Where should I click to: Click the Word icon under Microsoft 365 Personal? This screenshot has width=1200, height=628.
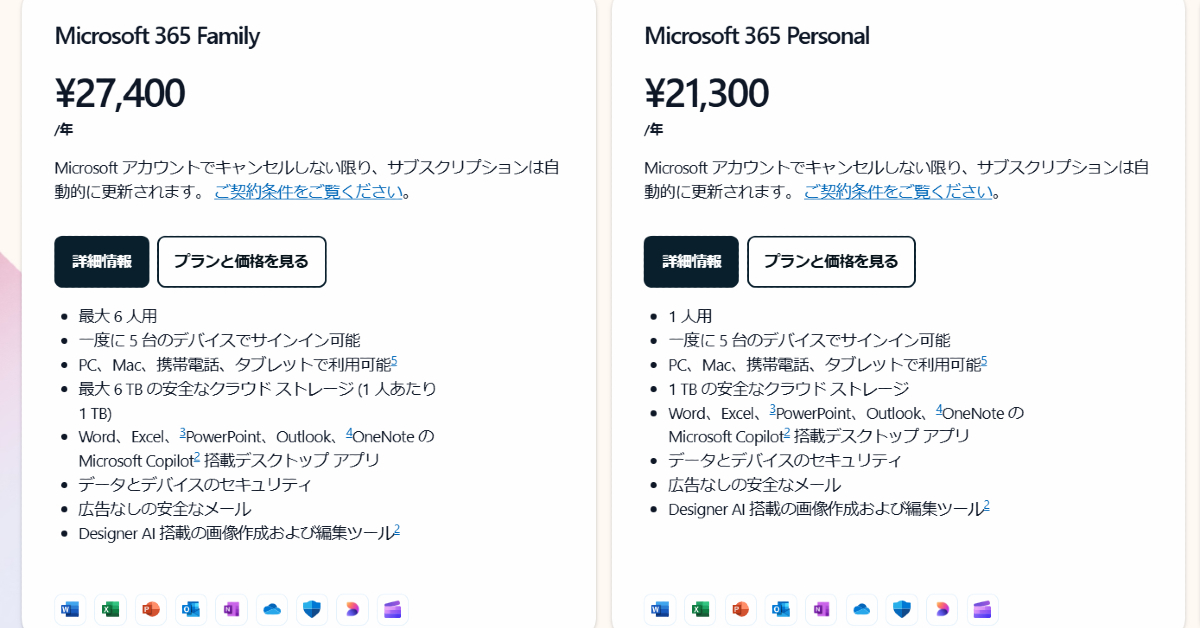pos(660,609)
